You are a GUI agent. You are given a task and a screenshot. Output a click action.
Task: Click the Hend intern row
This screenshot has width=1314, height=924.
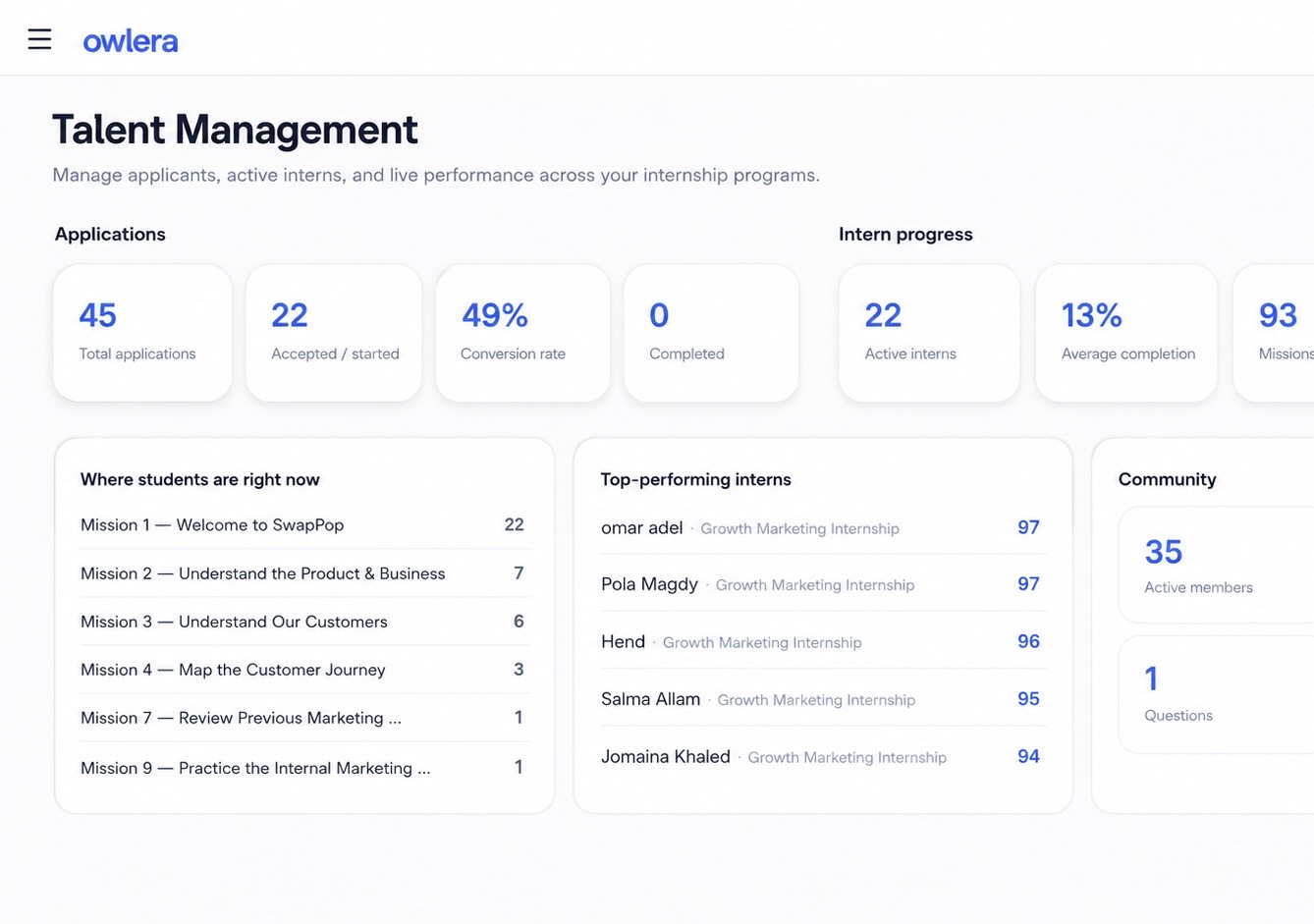pos(823,641)
